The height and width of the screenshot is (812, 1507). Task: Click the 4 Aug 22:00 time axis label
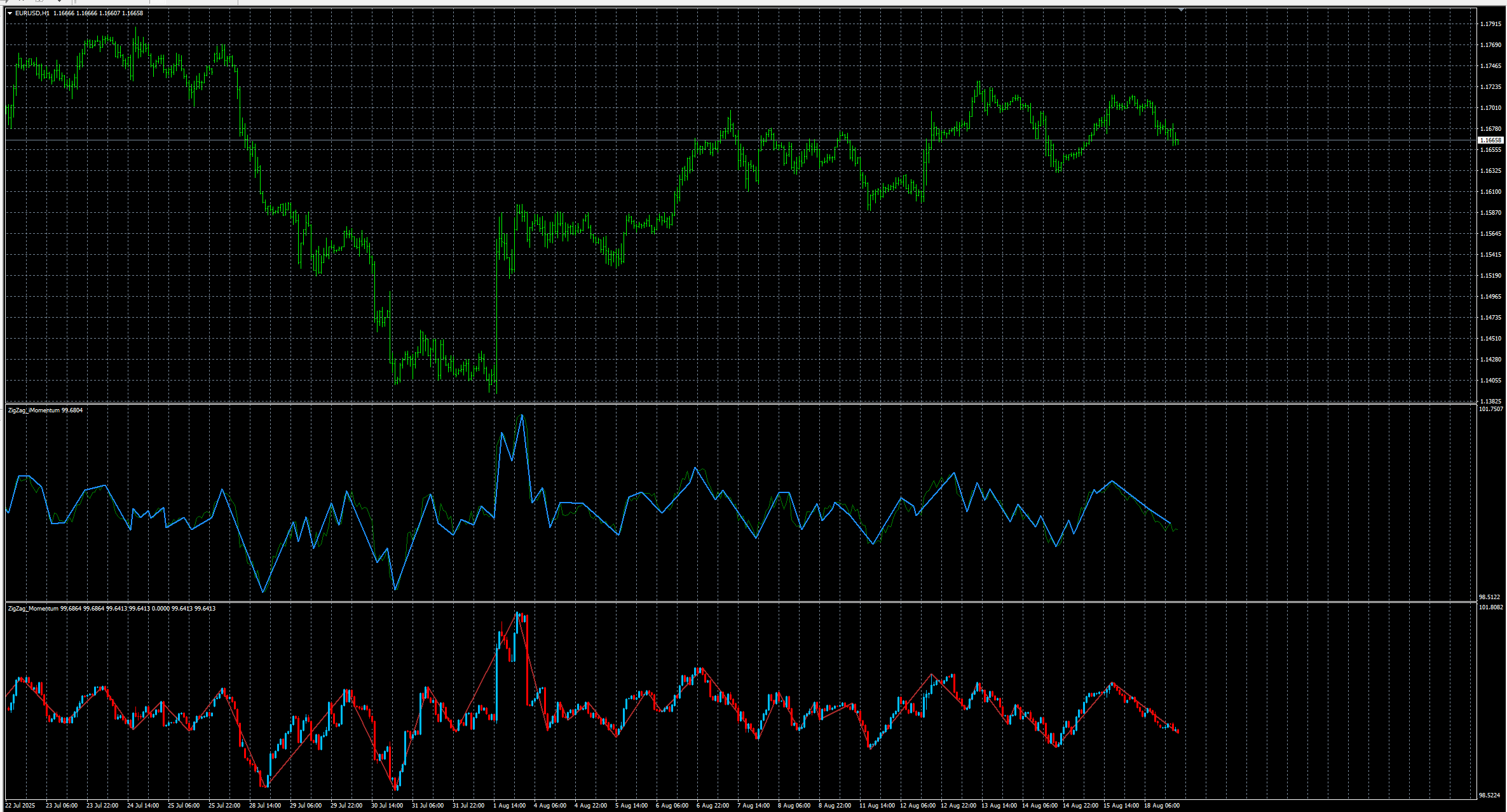coord(591,806)
